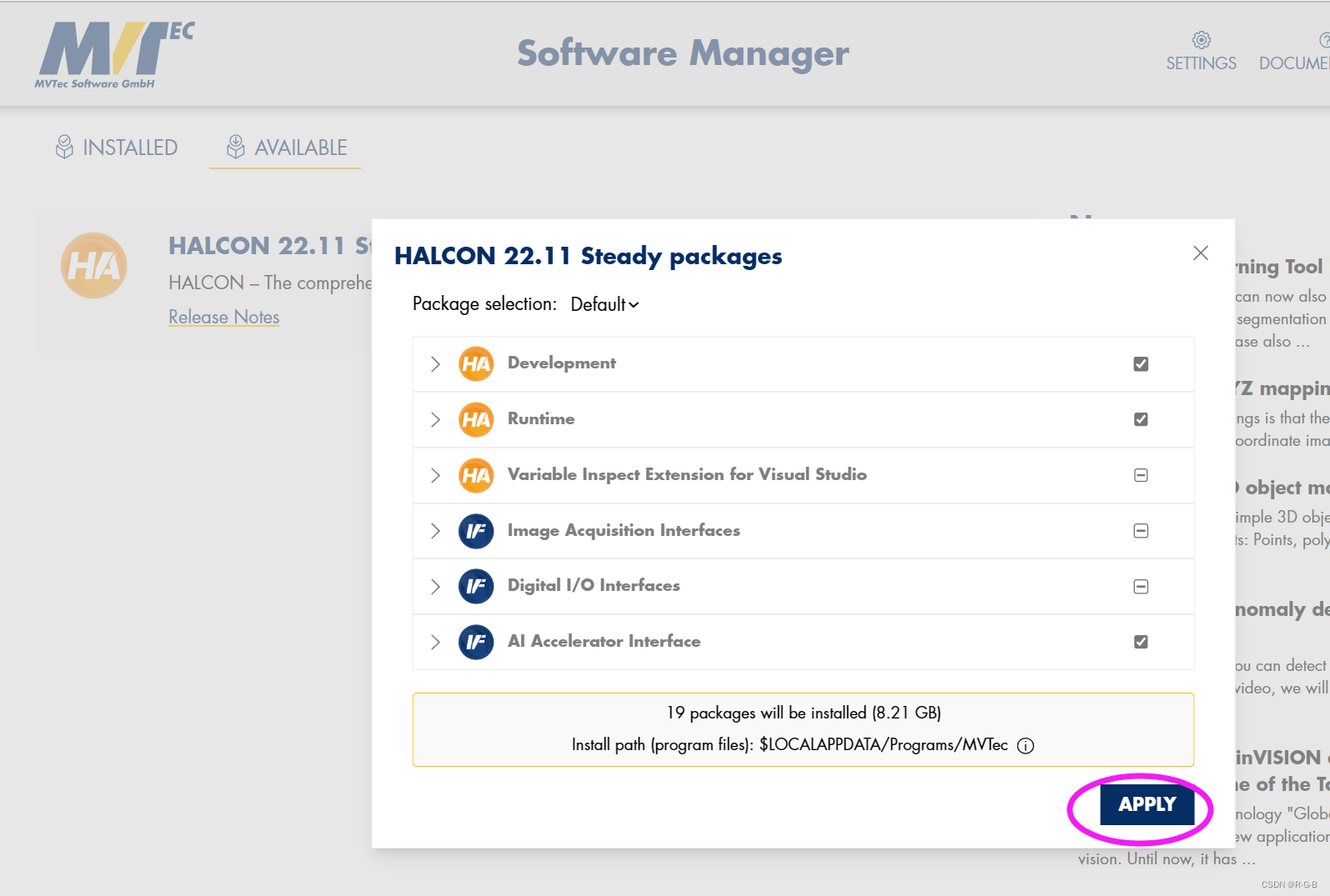Image resolution: width=1330 pixels, height=896 pixels.
Task: Expand AI Accelerator Interface row
Action: [435, 642]
